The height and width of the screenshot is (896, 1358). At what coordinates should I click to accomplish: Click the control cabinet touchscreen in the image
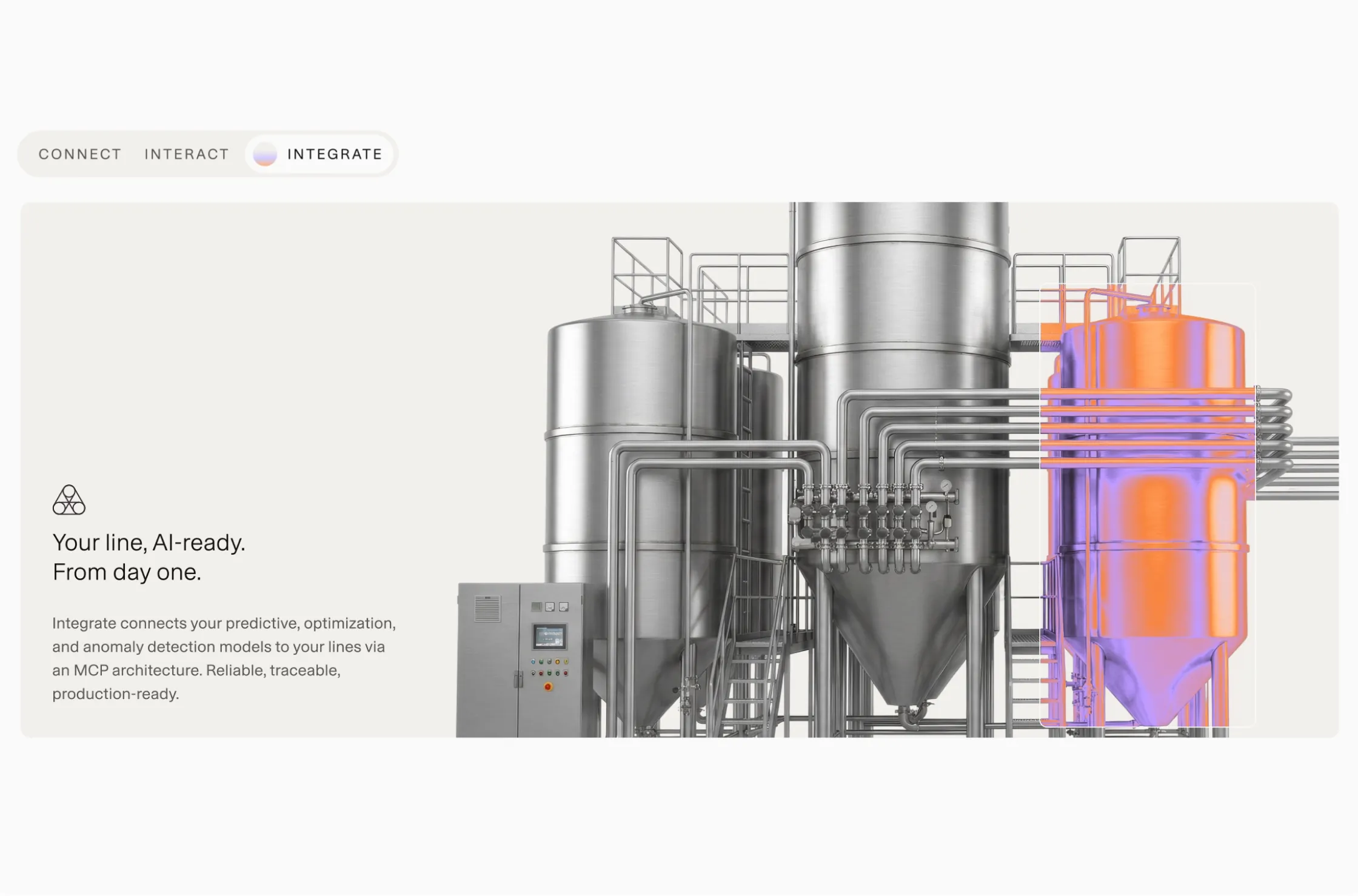(x=549, y=637)
